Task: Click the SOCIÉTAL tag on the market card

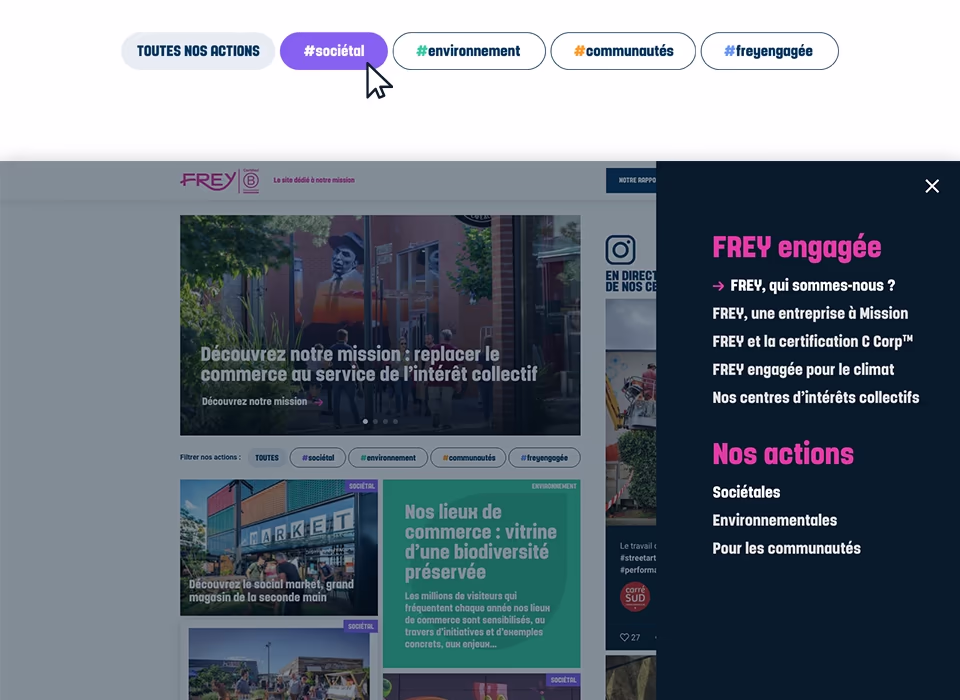Action: (x=361, y=486)
